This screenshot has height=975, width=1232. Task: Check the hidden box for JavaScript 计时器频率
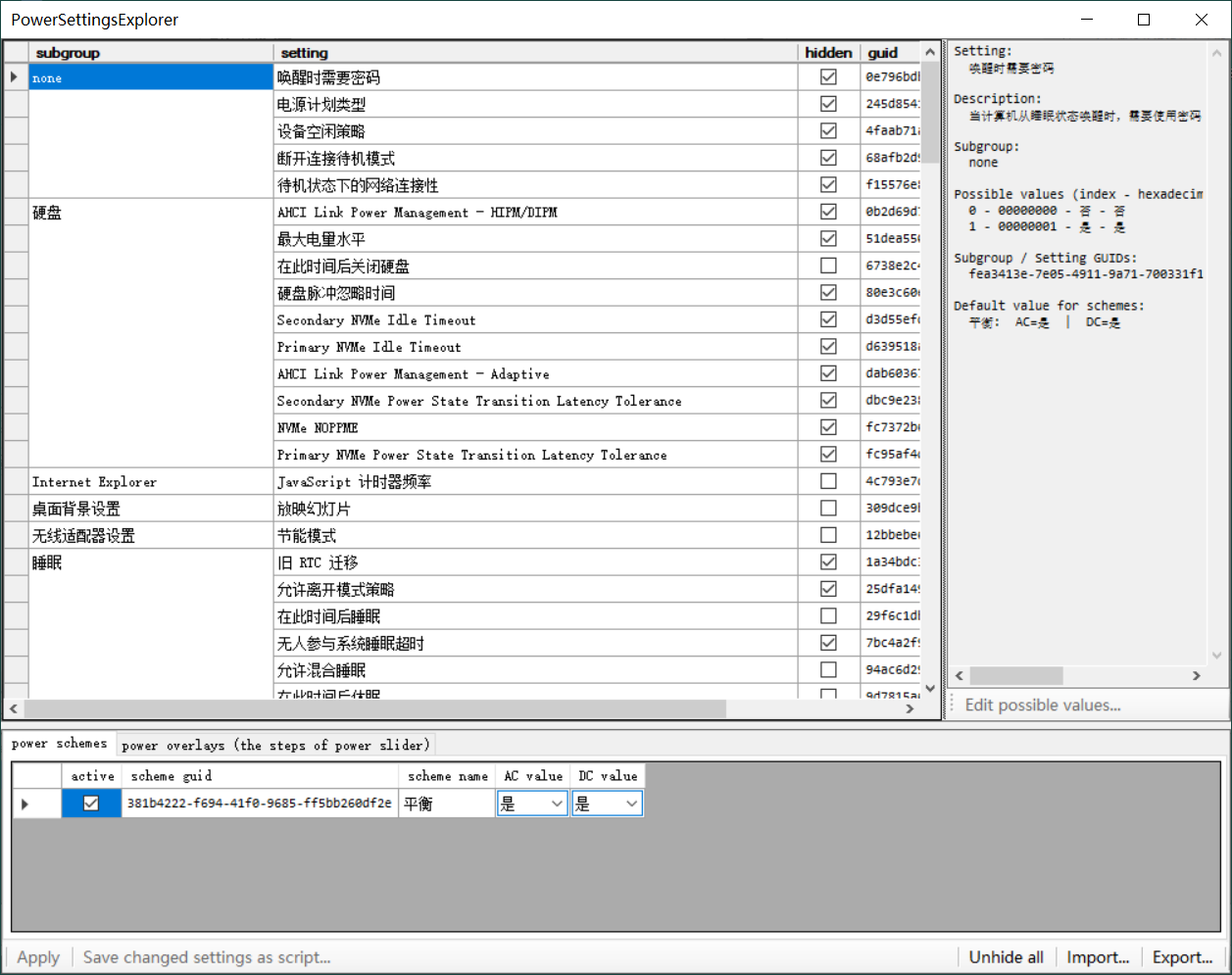[x=828, y=480]
